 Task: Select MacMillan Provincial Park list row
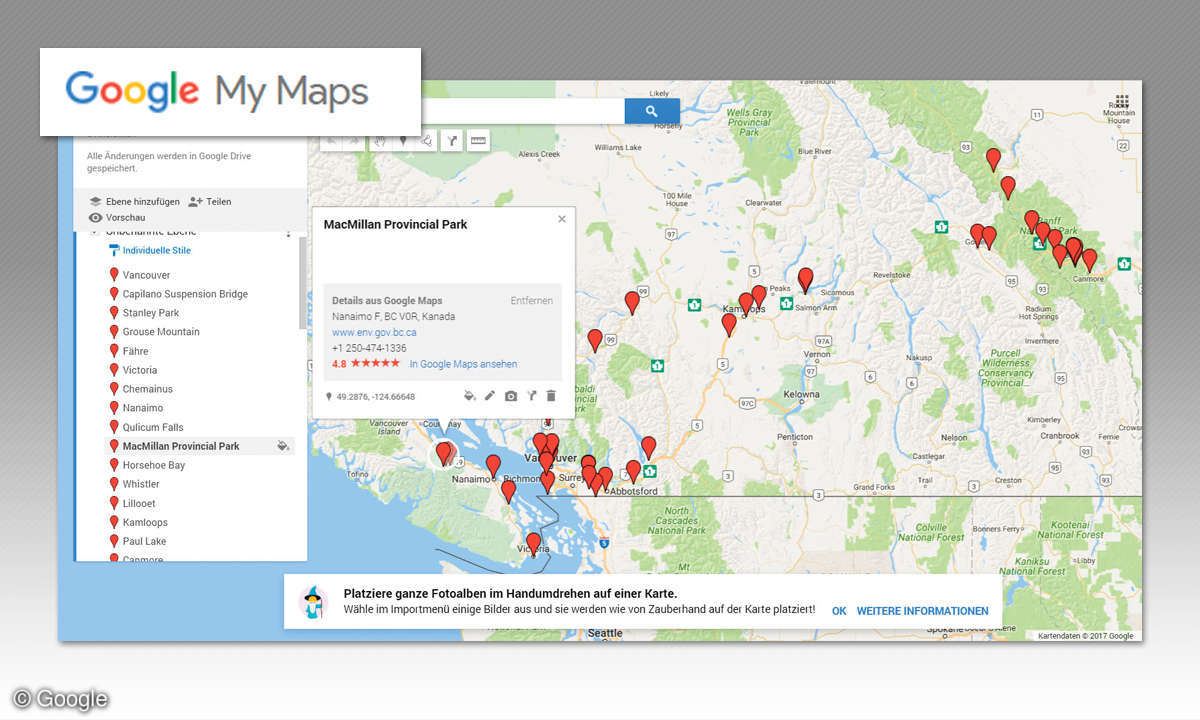click(200, 446)
